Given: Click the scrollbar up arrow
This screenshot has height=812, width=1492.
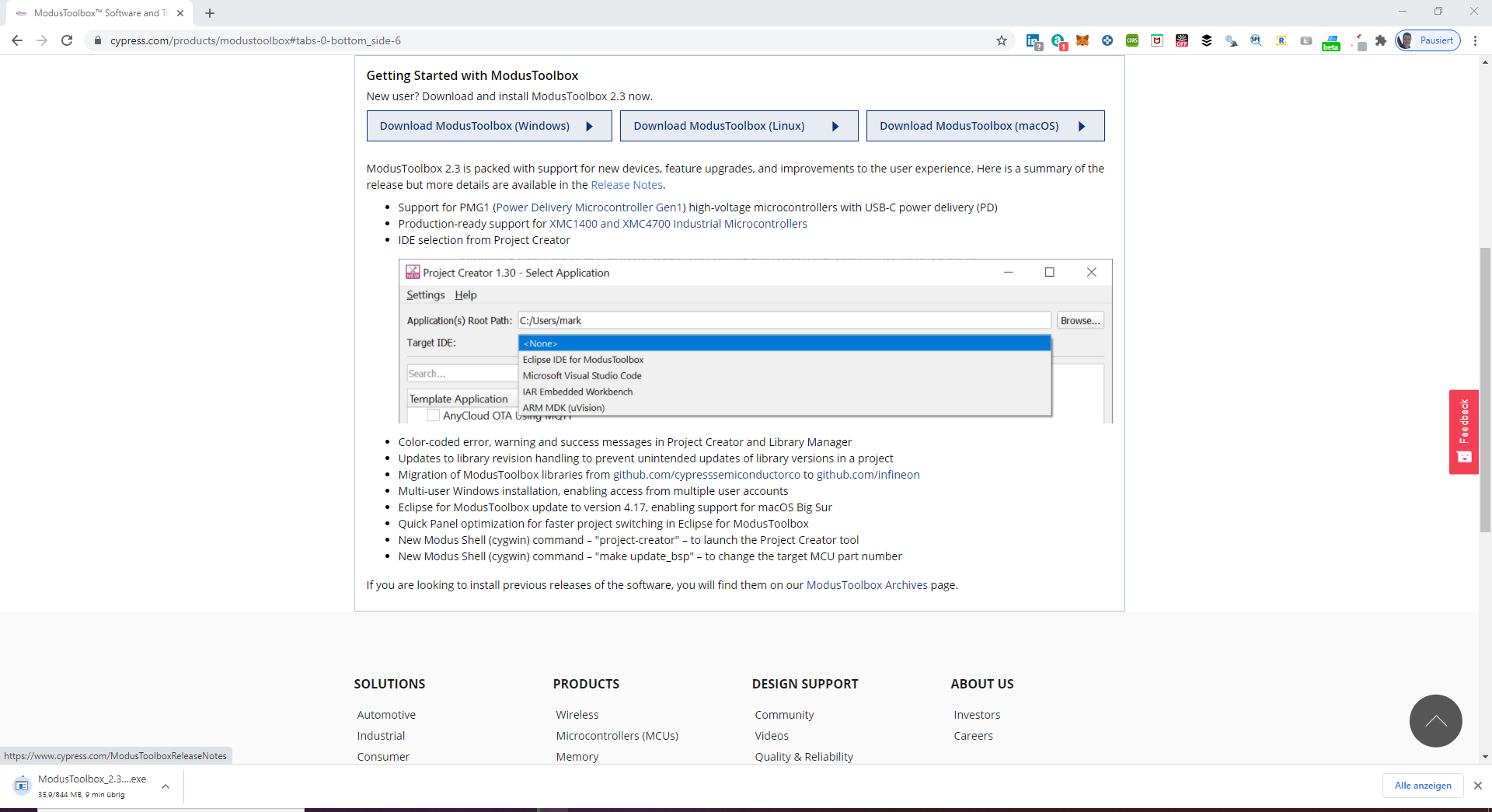Looking at the screenshot, I should (x=1485, y=62).
